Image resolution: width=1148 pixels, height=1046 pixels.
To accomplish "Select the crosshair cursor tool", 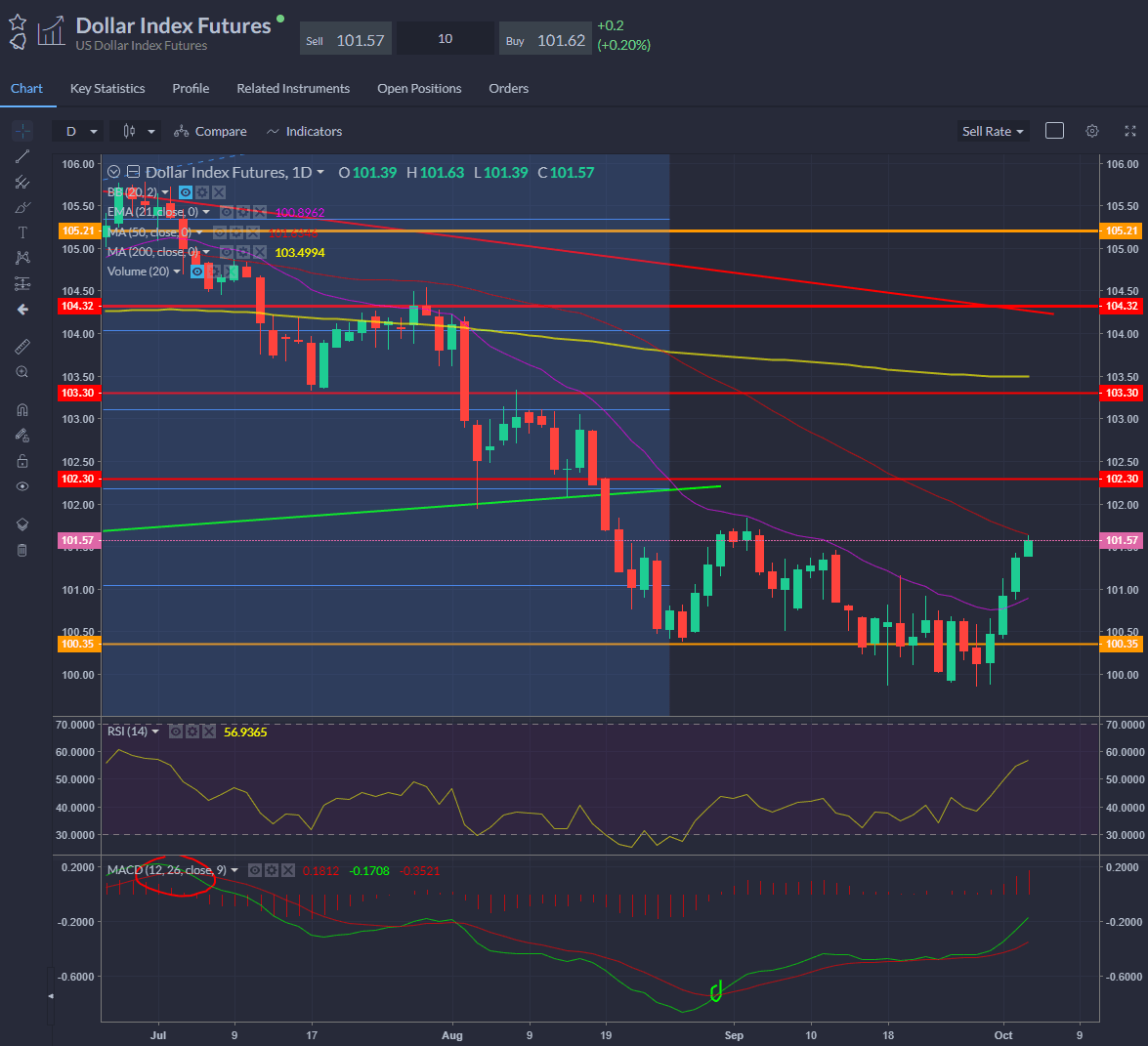I will pyautogui.click(x=22, y=131).
